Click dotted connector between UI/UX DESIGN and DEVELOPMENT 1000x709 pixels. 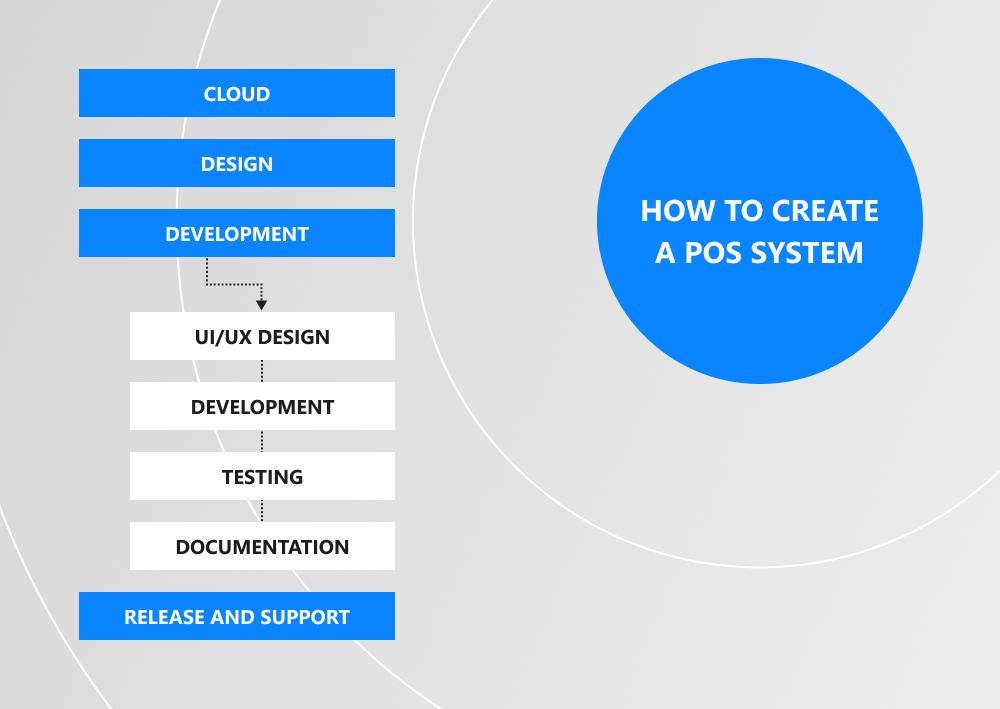262,371
